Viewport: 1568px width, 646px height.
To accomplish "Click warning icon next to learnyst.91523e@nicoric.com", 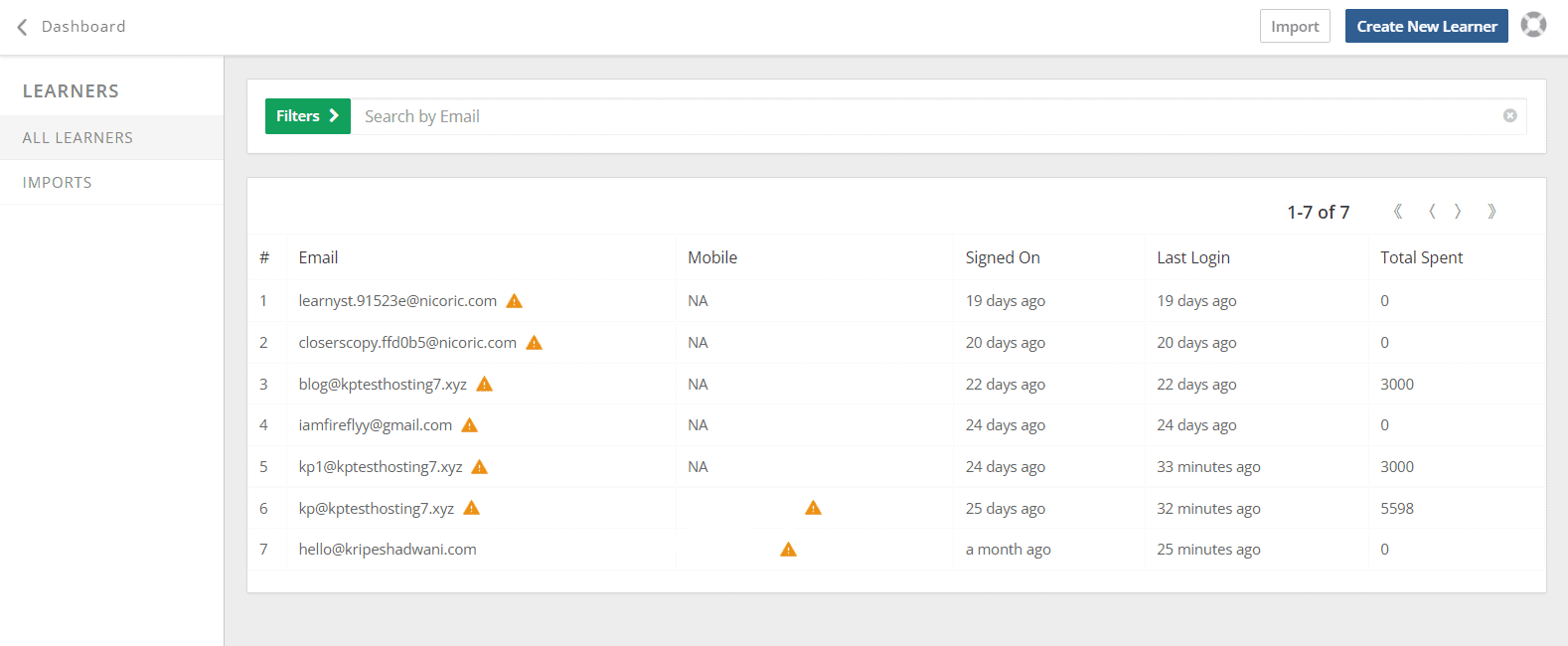I will tap(514, 301).
